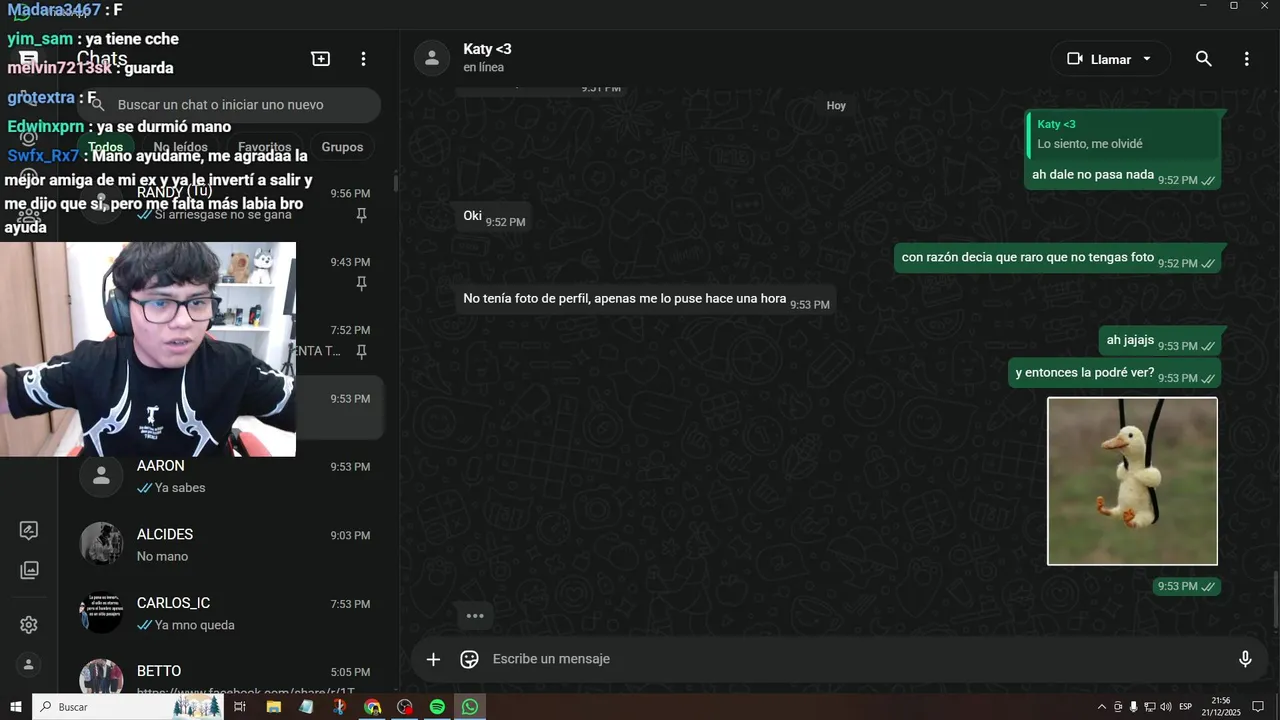The width and height of the screenshot is (1280, 720).
Task: Select the Favoritos filter tab
Action: click(264, 147)
